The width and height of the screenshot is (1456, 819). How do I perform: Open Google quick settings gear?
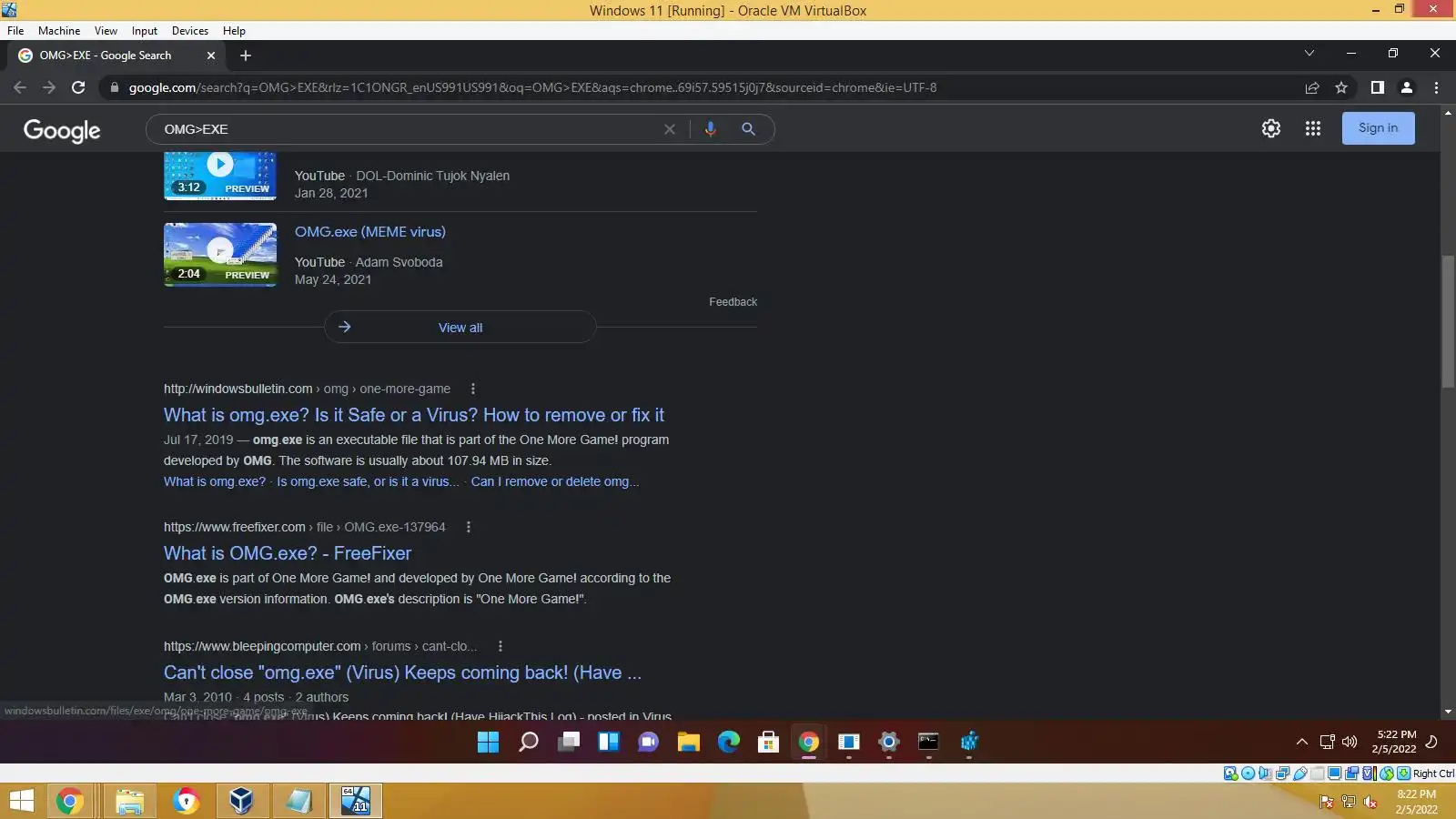[x=1271, y=128]
